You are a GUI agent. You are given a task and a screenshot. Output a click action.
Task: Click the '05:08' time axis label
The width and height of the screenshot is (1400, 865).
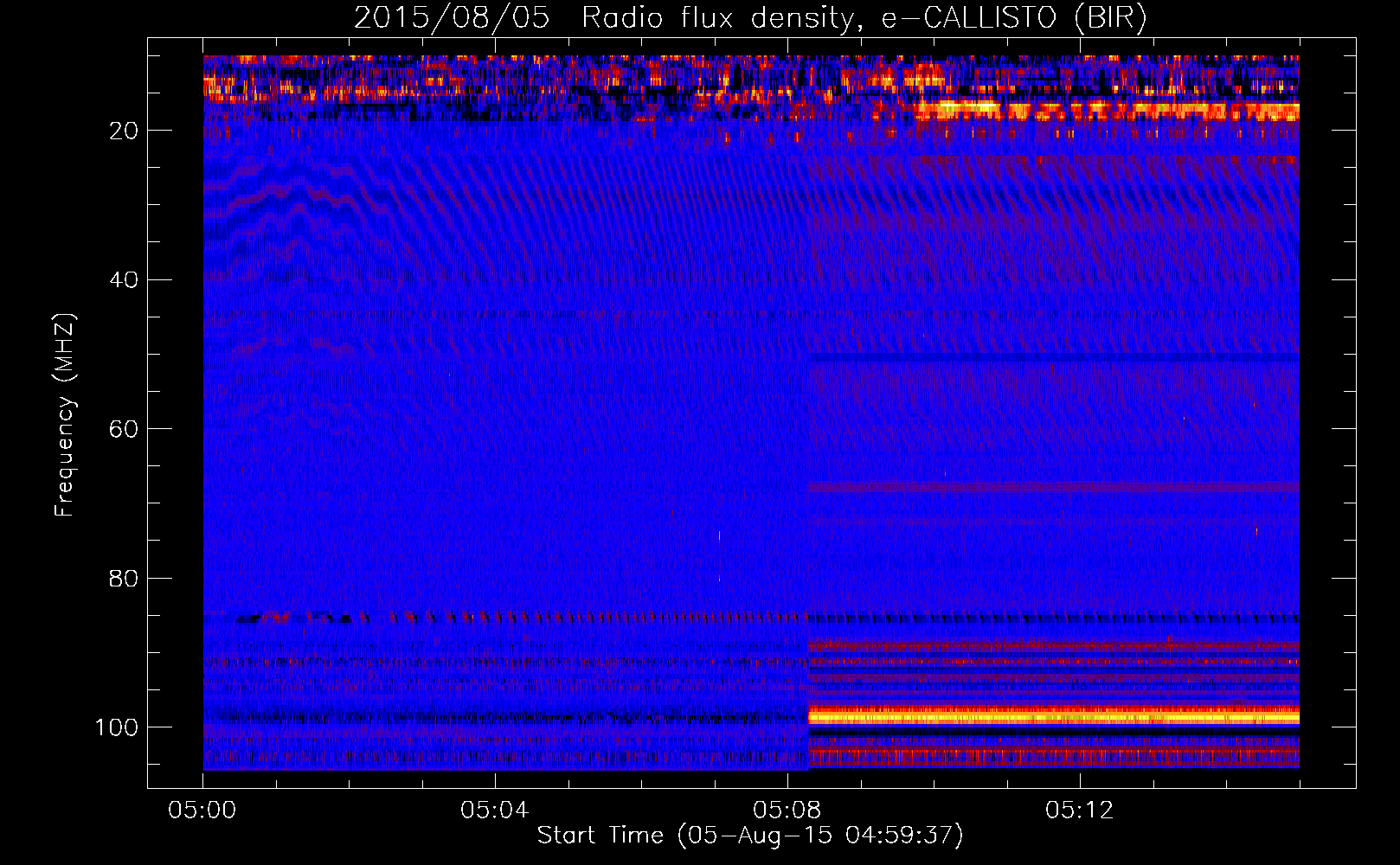787,811
